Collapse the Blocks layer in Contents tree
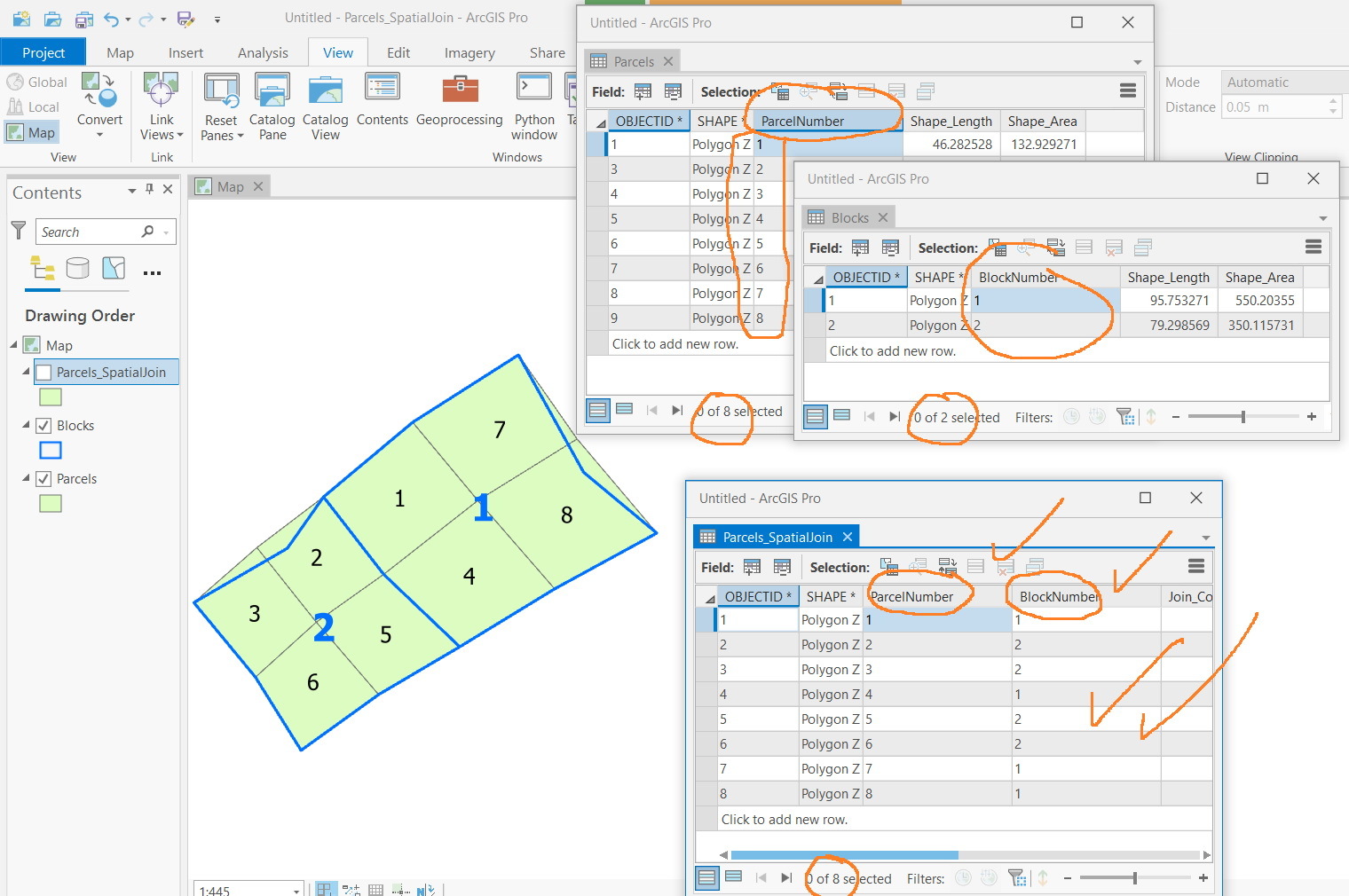The image size is (1349, 896). pyautogui.click(x=26, y=425)
